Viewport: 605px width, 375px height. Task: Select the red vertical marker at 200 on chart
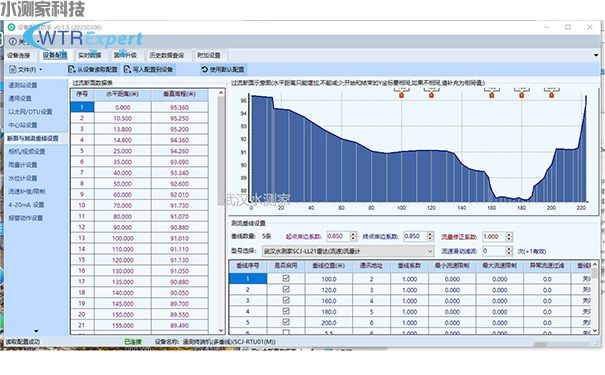click(551, 95)
